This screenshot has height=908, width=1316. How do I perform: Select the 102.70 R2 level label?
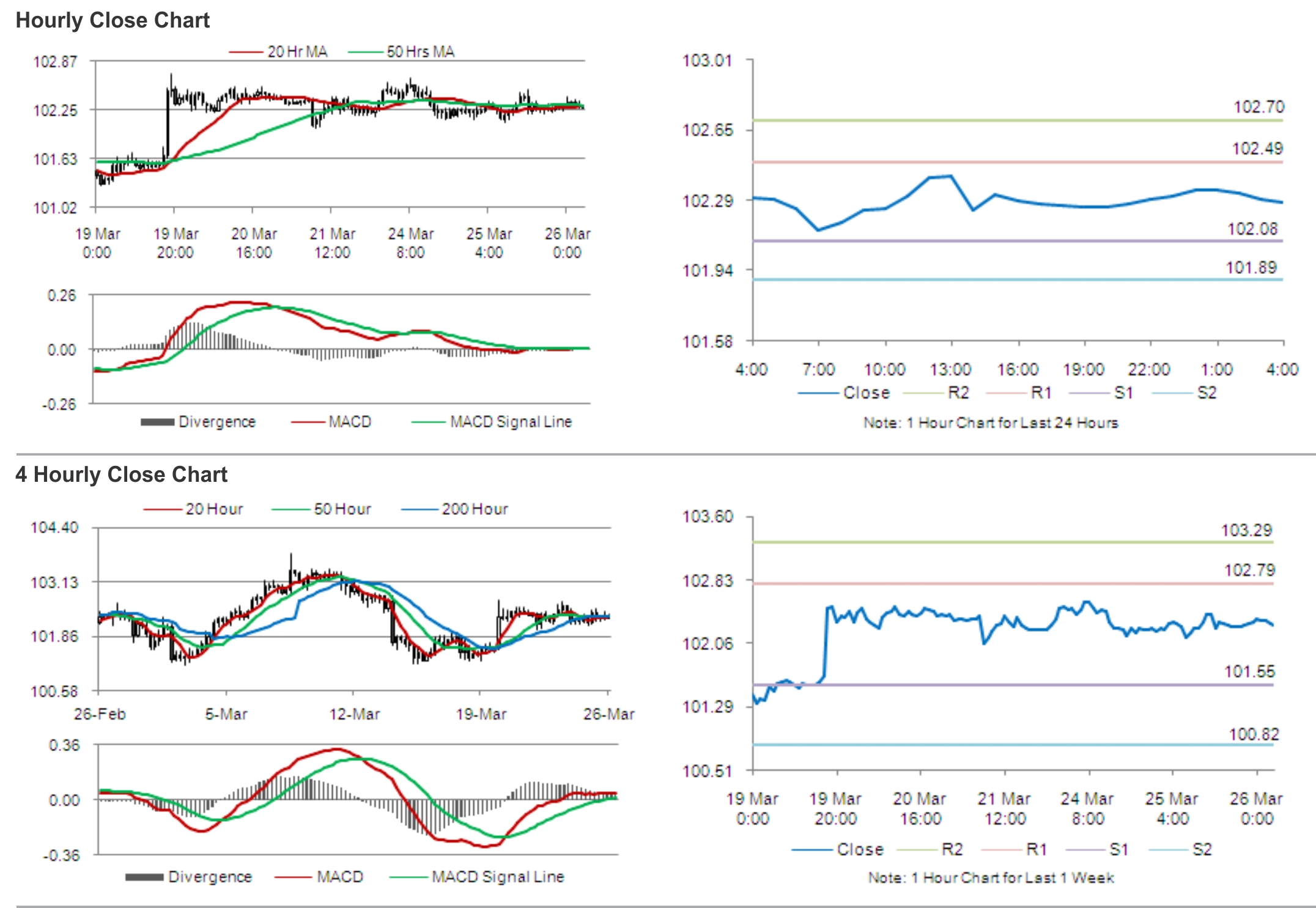click(1259, 107)
